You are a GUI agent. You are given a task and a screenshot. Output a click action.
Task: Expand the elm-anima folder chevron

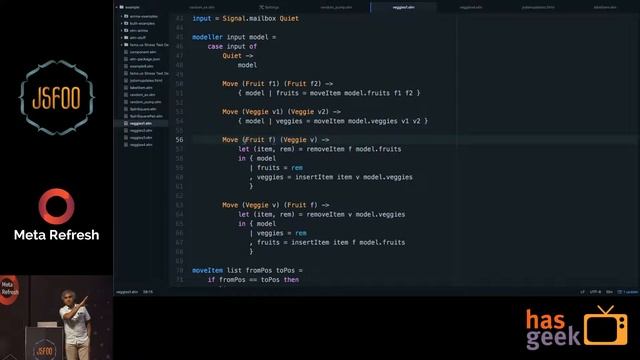[x=121, y=31]
